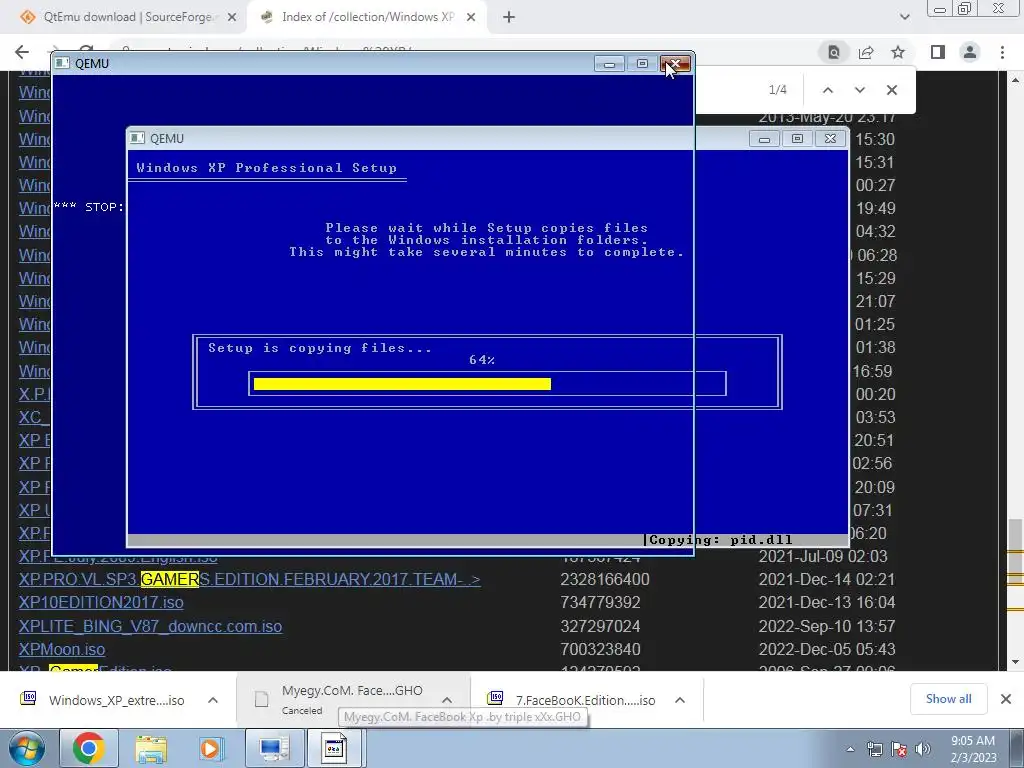
Task: Go to previous find result
Action: coord(827,90)
